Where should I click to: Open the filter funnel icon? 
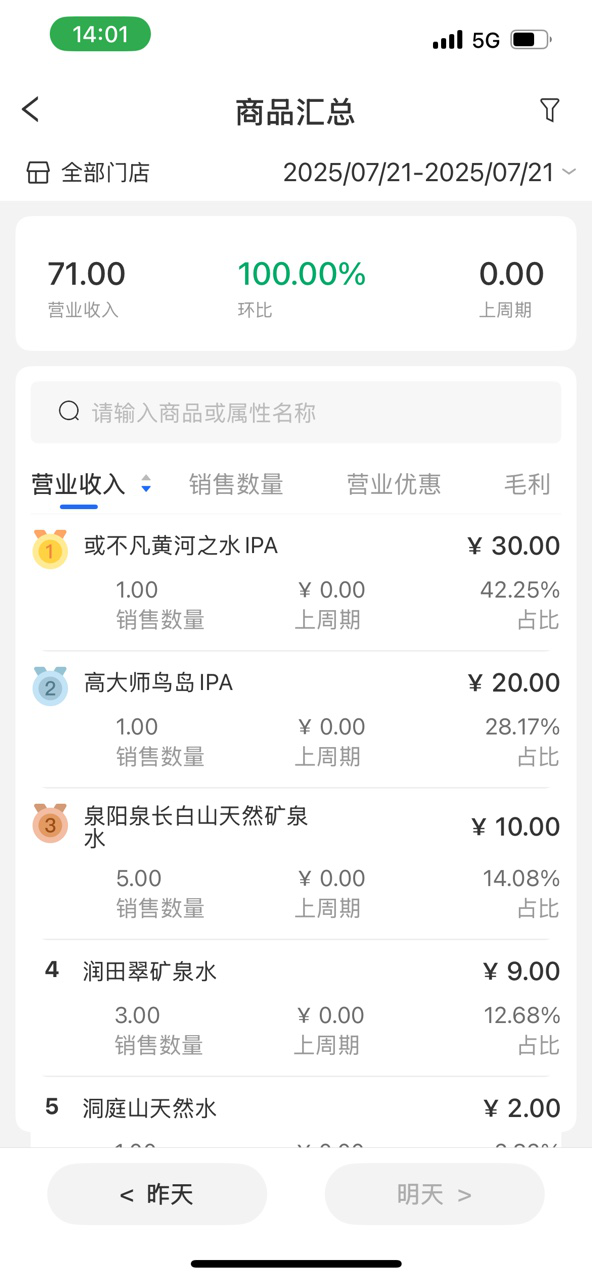click(x=549, y=110)
